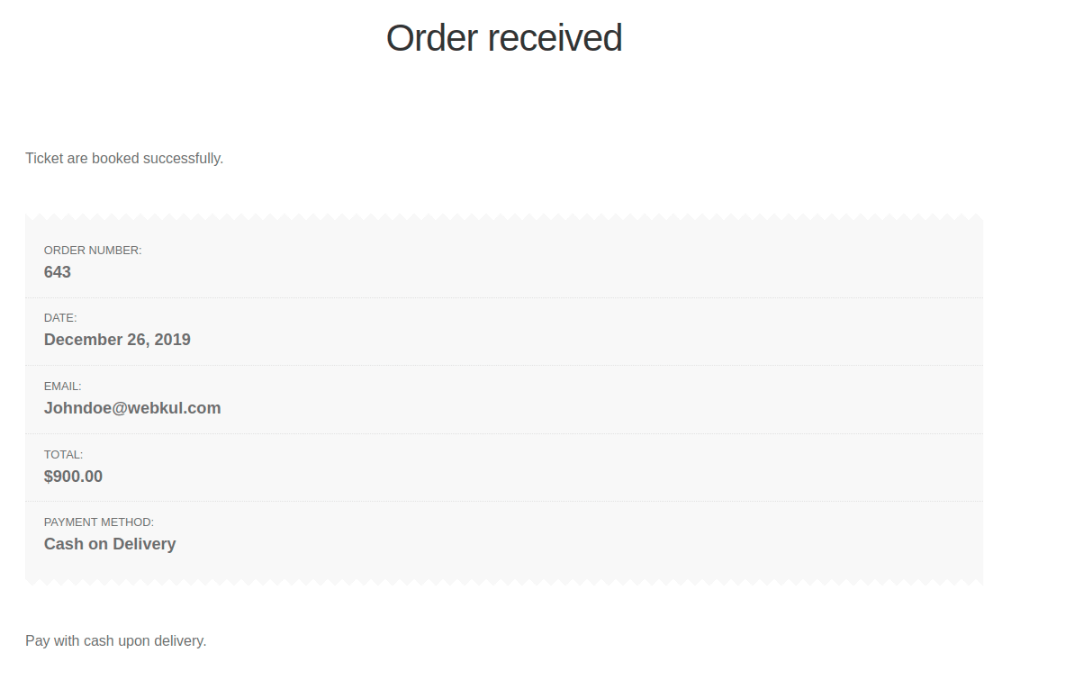Select the order number value 643
The width and height of the screenshot is (1075, 677).
coord(57,271)
